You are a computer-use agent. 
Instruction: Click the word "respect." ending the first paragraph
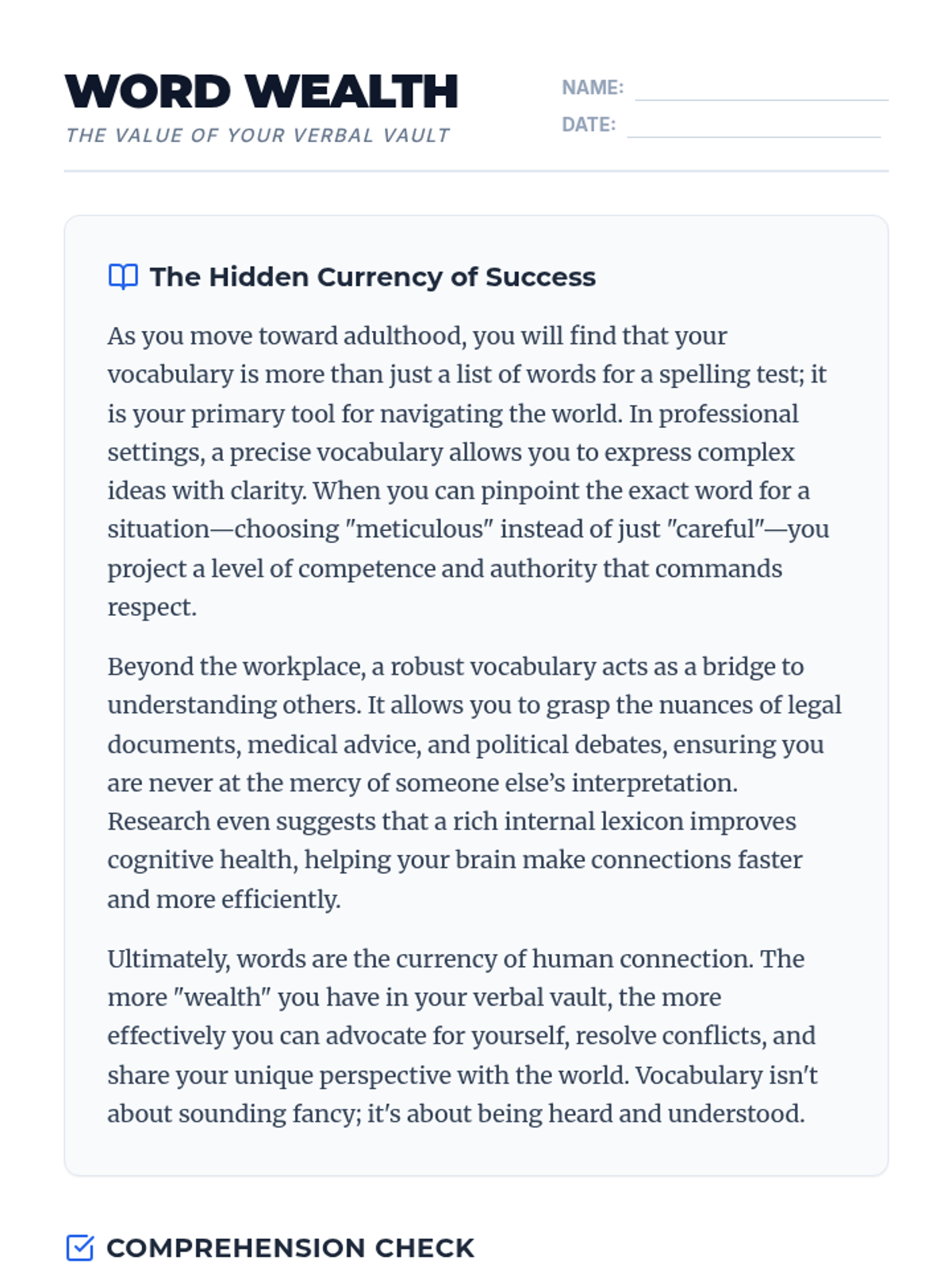(152, 607)
